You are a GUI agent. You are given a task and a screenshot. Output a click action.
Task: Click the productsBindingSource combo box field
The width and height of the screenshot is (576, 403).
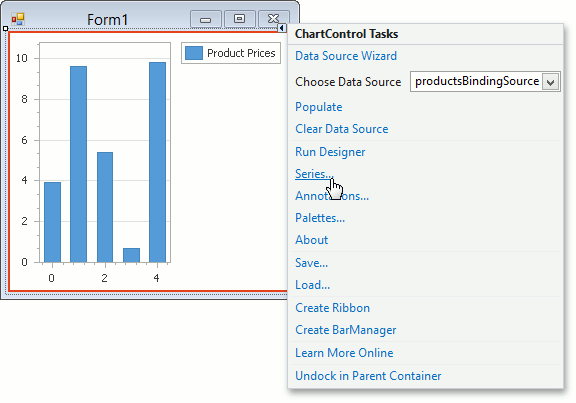point(485,82)
